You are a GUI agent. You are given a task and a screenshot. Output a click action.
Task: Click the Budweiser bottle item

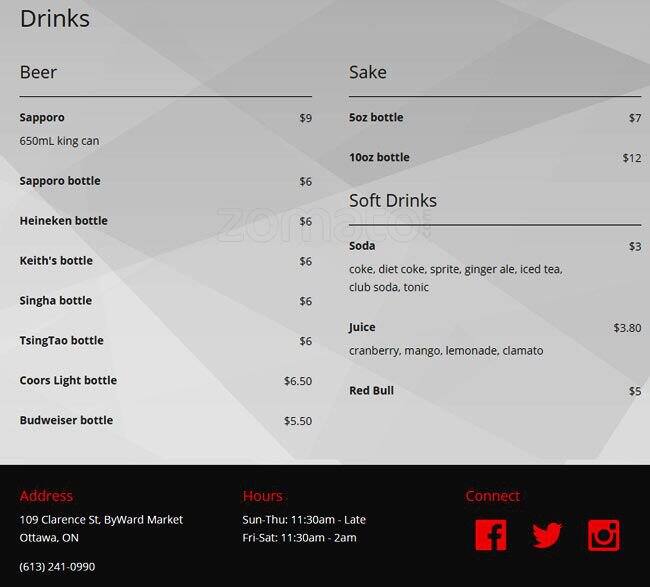[66, 421]
